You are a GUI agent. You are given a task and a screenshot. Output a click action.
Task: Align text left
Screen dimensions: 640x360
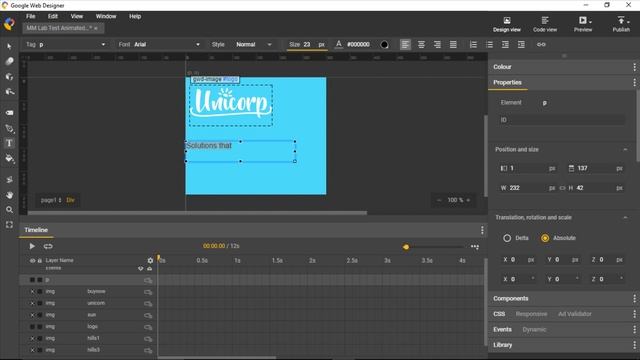click(405, 44)
